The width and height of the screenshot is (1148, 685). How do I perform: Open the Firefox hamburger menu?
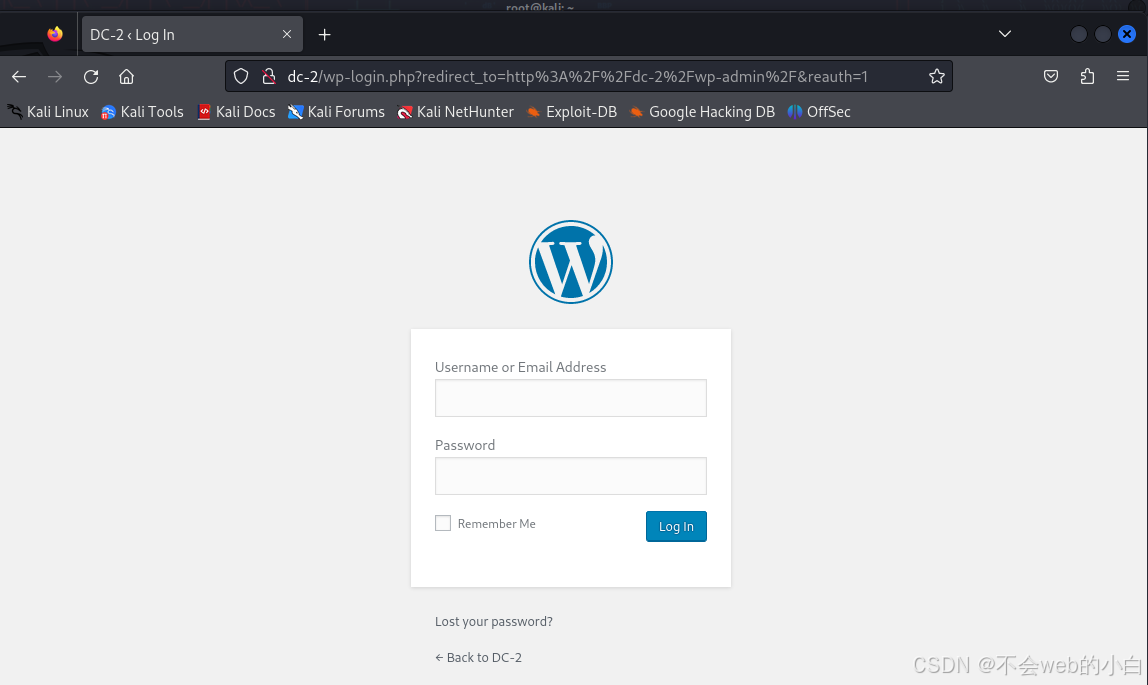coord(1122,76)
